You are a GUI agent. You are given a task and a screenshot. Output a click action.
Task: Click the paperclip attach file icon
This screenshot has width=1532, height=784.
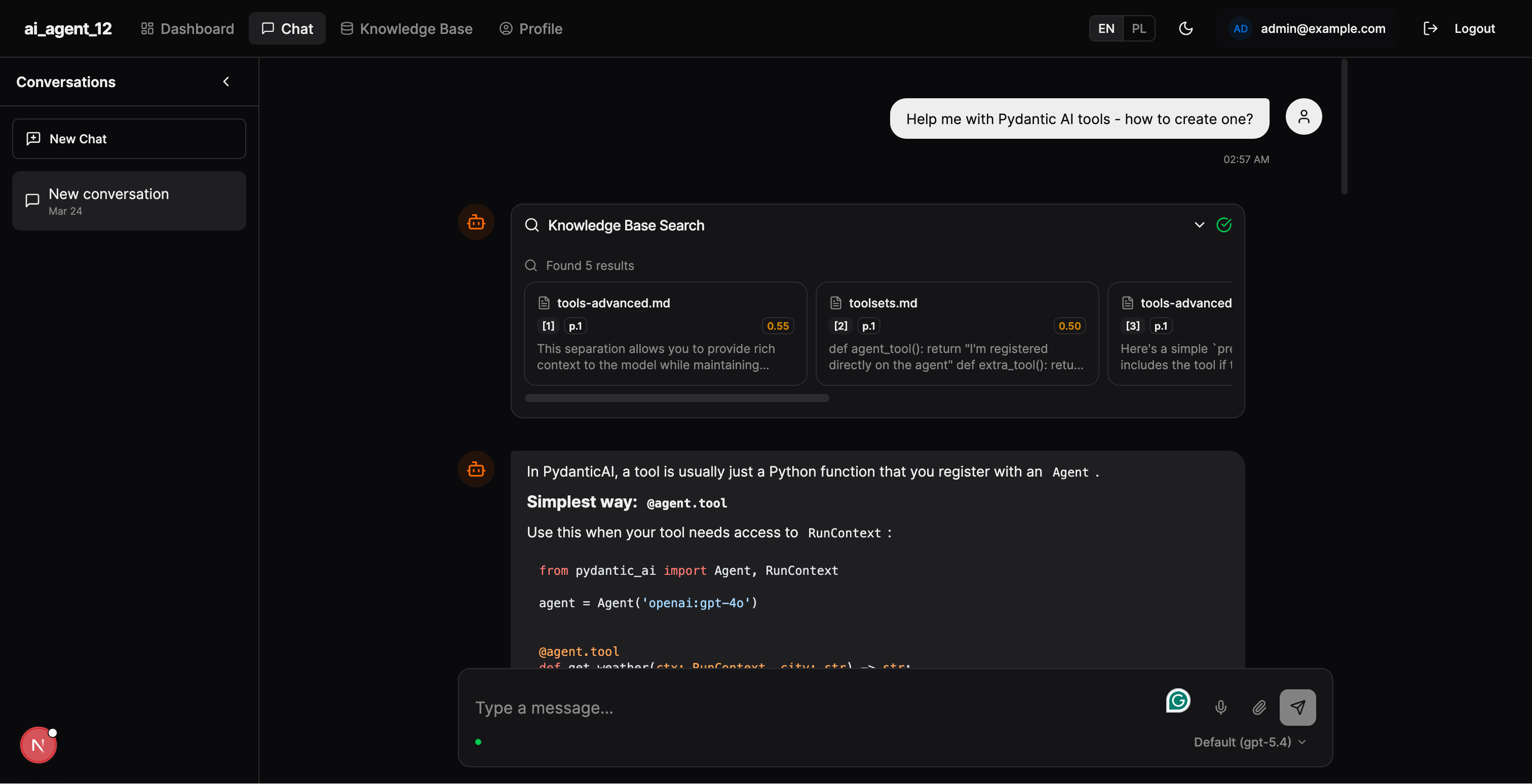[1259, 708]
